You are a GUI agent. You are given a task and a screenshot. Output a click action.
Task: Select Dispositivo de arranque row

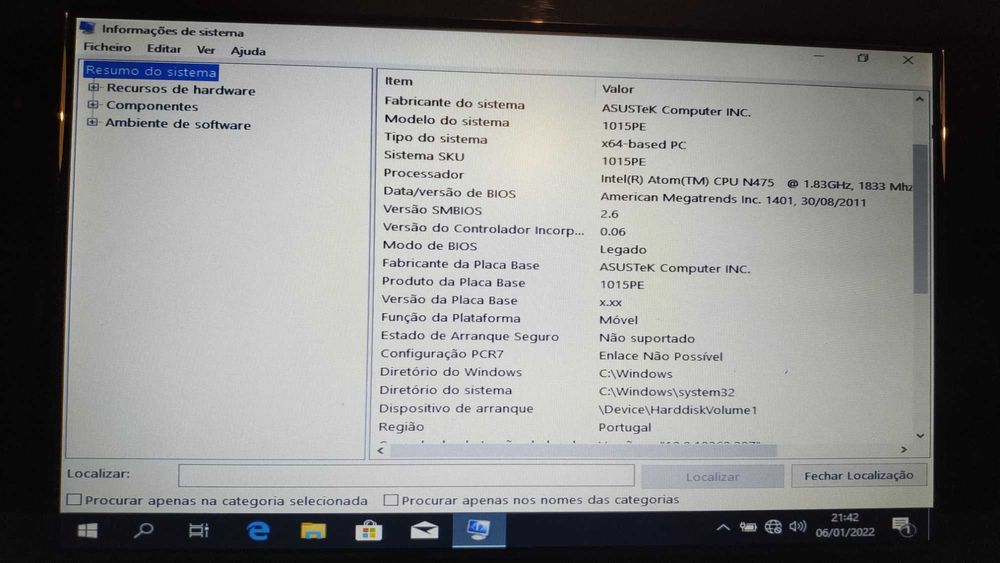[646, 409]
